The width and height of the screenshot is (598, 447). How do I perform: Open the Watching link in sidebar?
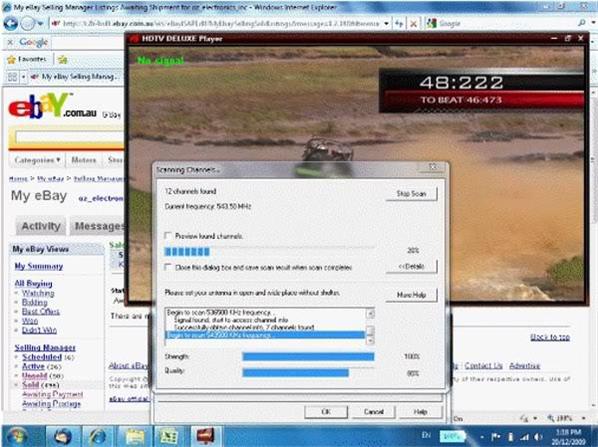38,293
